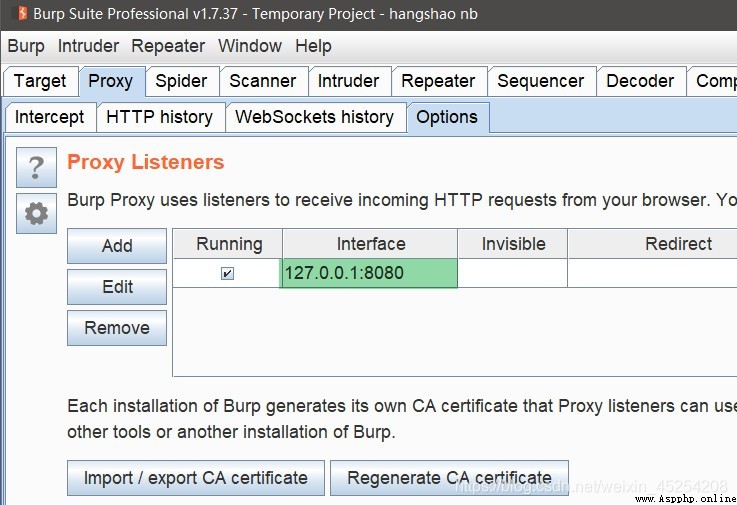
Task: Switch to the Spider tab
Action: click(181, 81)
